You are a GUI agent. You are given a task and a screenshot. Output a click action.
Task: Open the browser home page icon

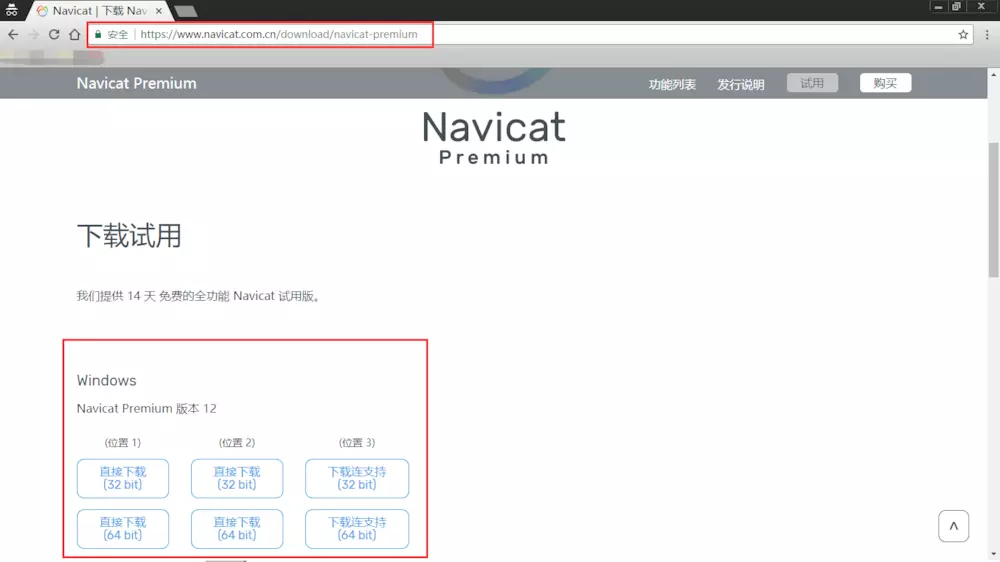(75, 34)
